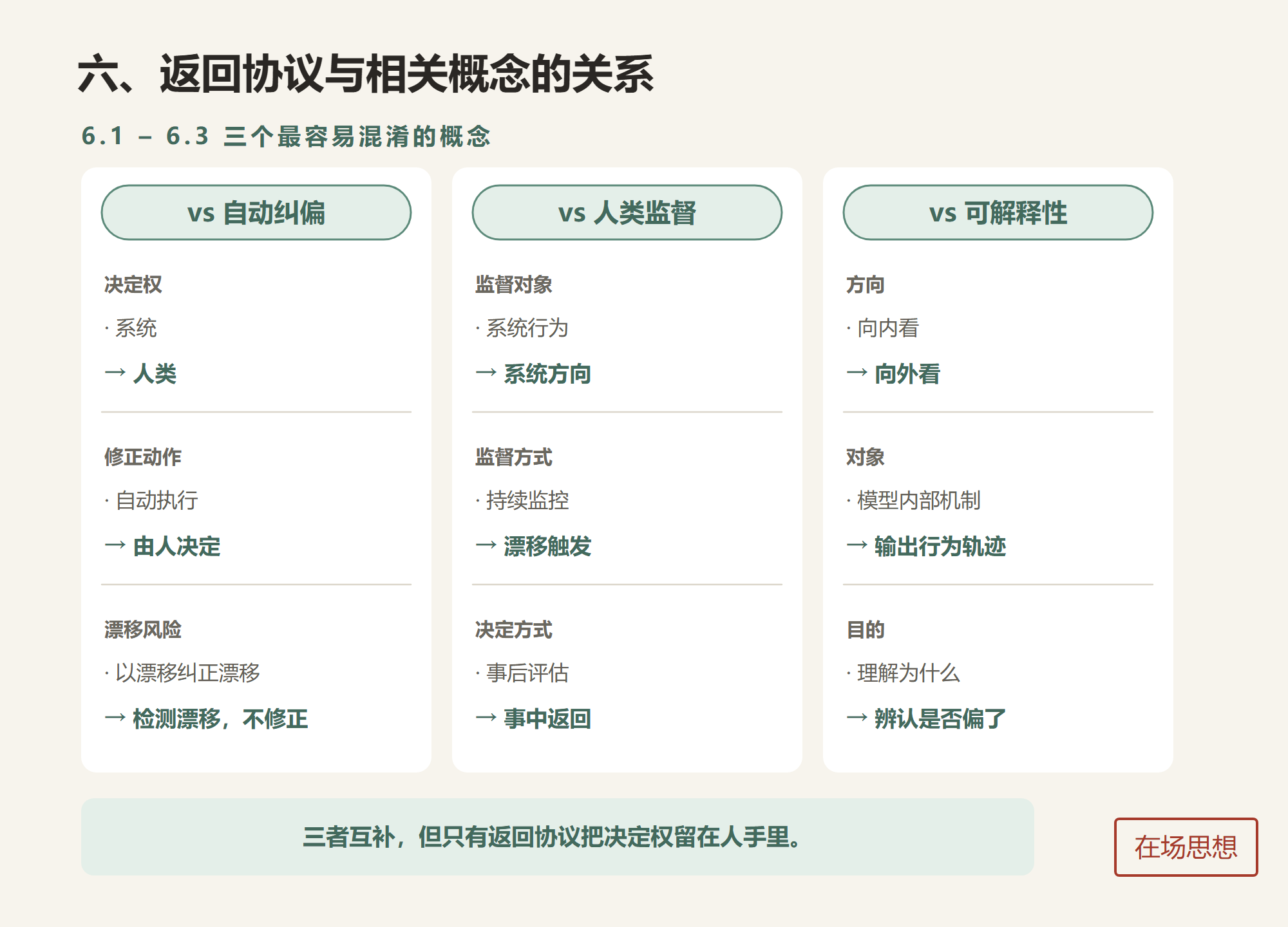Click the label '目的'

866,630
